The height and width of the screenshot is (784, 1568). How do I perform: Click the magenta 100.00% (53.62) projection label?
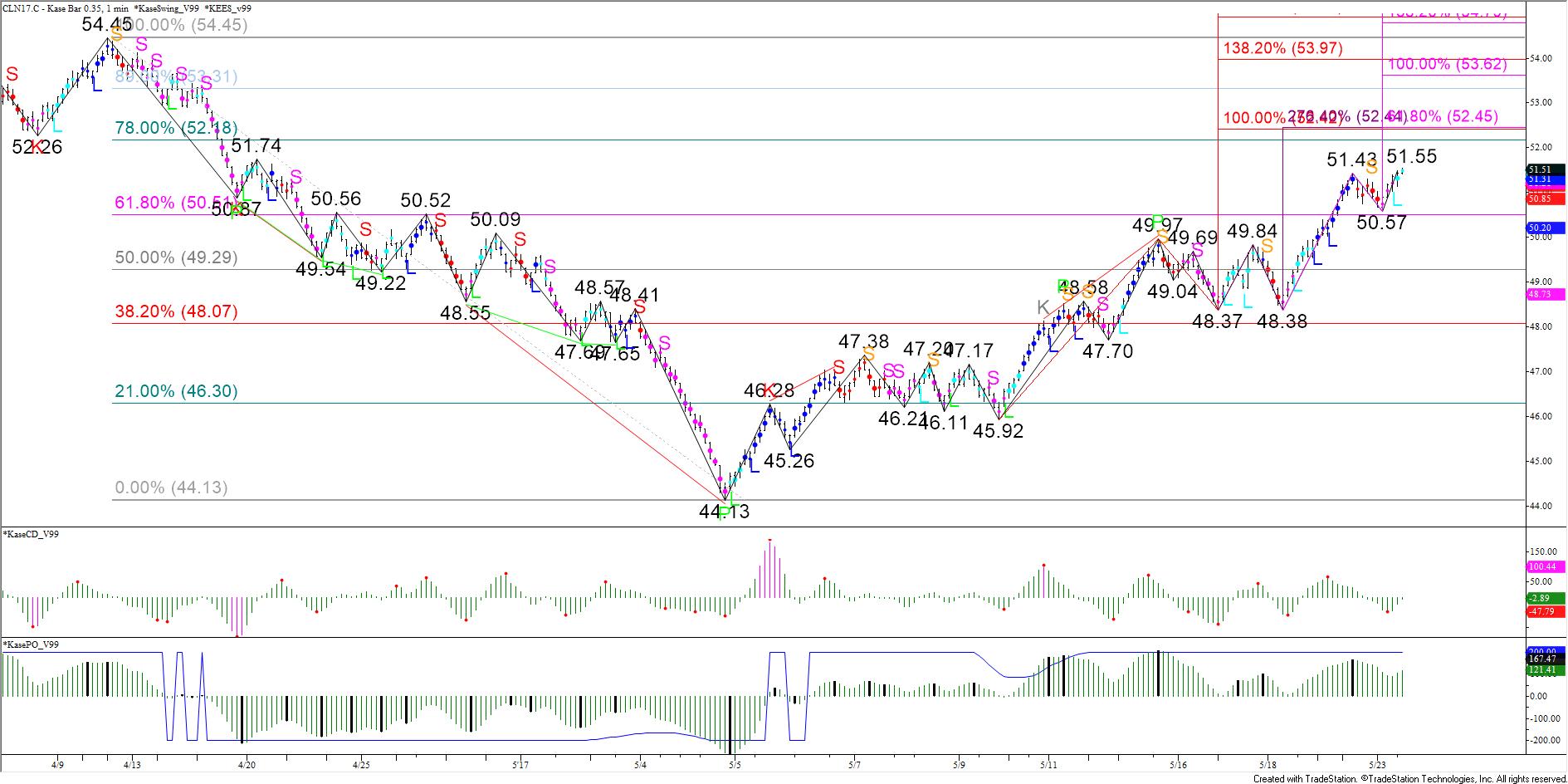1447,64
